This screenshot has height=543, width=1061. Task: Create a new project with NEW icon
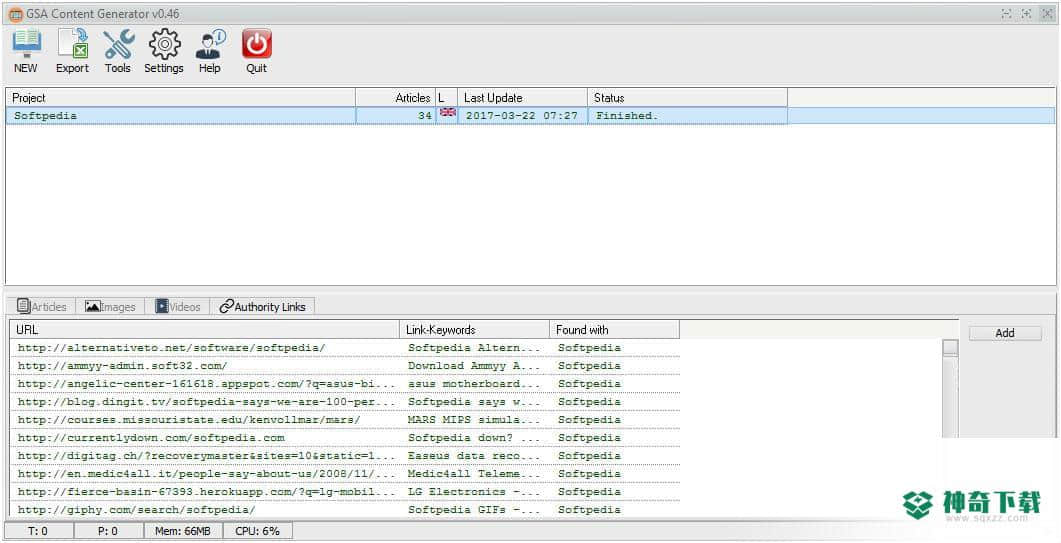click(x=26, y=51)
